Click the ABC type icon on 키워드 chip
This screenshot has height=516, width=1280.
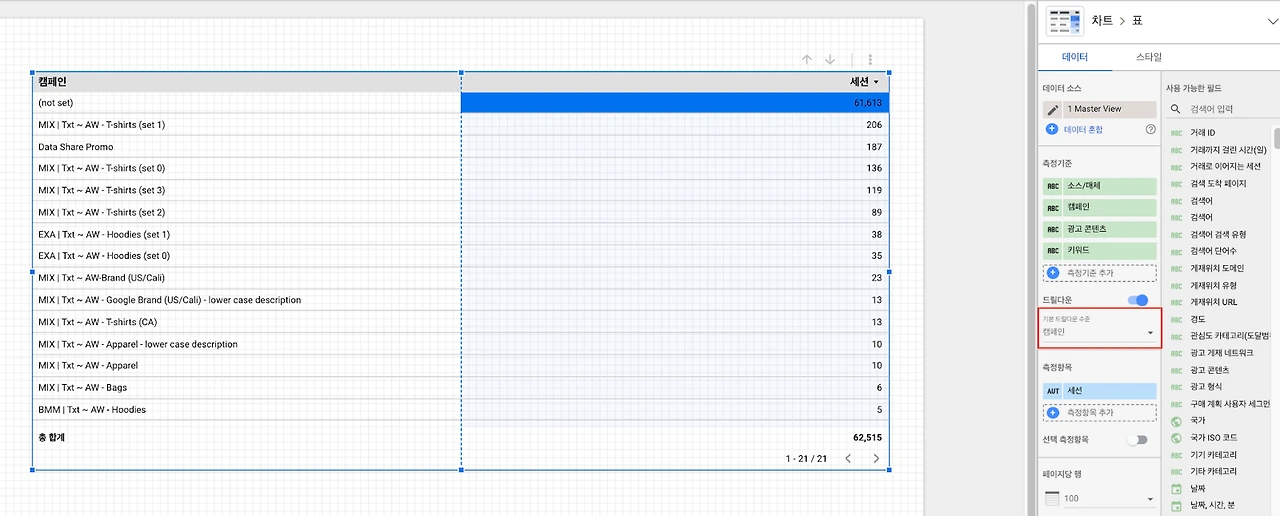pyautogui.click(x=1053, y=251)
